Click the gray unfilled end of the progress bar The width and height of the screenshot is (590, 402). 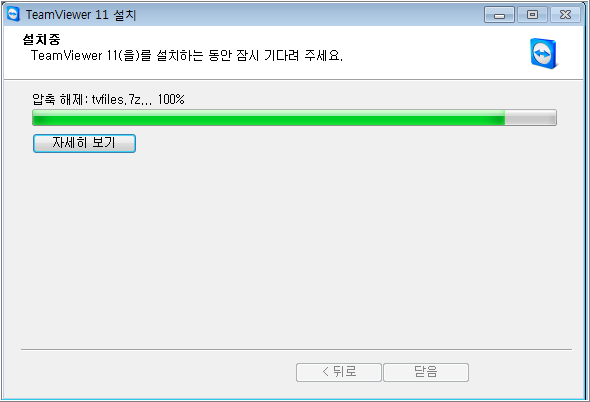tap(530, 117)
